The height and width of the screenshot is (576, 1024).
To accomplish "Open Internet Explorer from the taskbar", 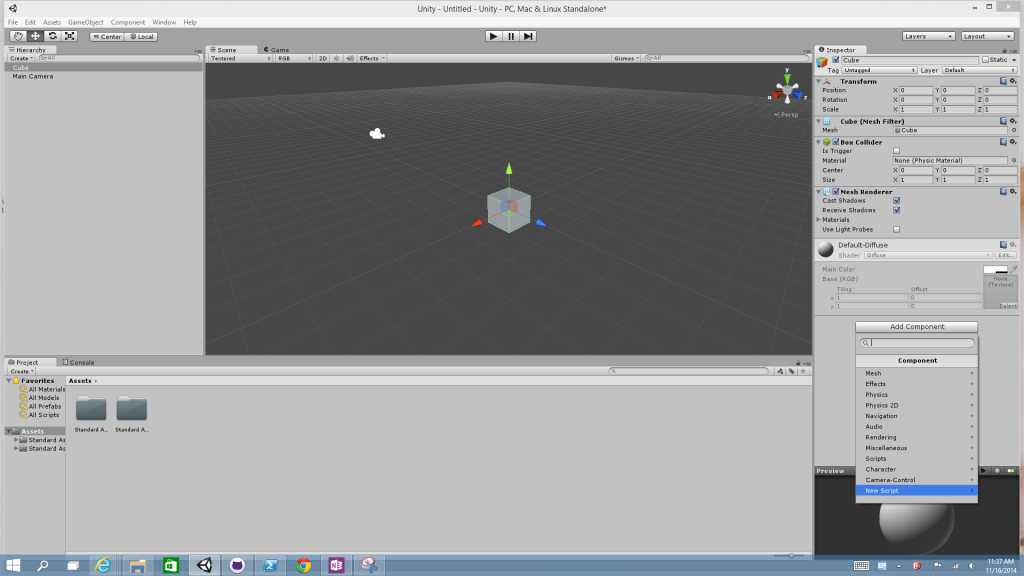I will pos(103,566).
